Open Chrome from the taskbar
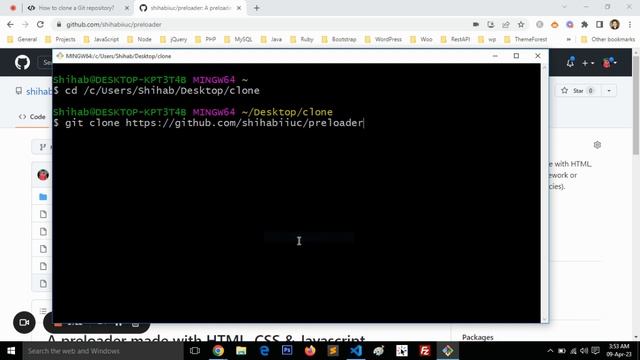 pyautogui.click(x=218, y=351)
